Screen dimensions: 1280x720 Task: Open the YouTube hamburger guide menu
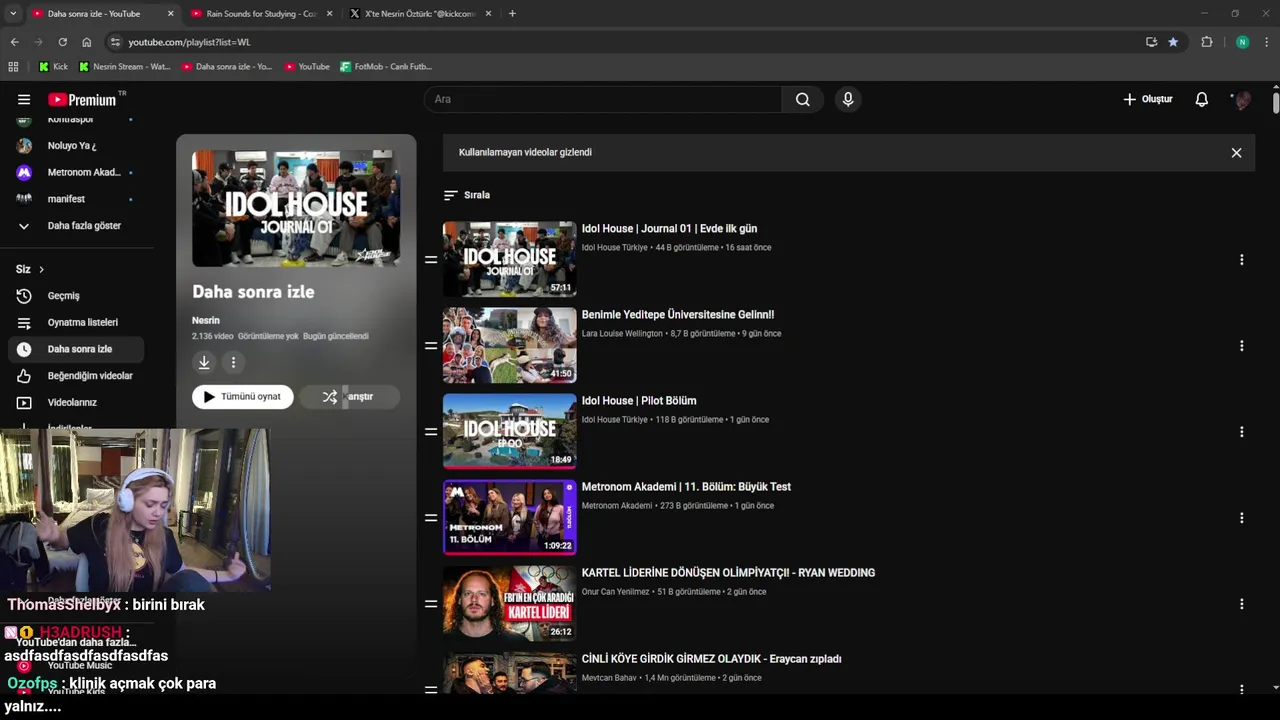[x=24, y=99]
